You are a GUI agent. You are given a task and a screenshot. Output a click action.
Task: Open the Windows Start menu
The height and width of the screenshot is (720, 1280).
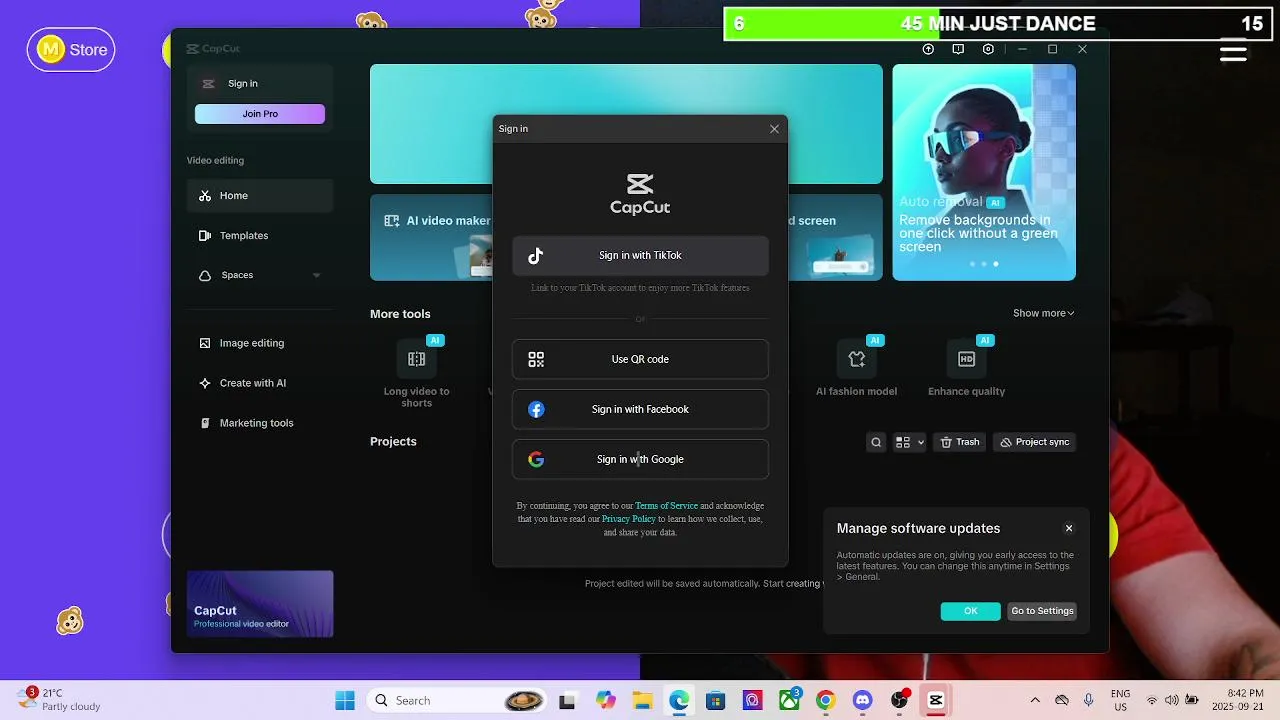click(345, 700)
